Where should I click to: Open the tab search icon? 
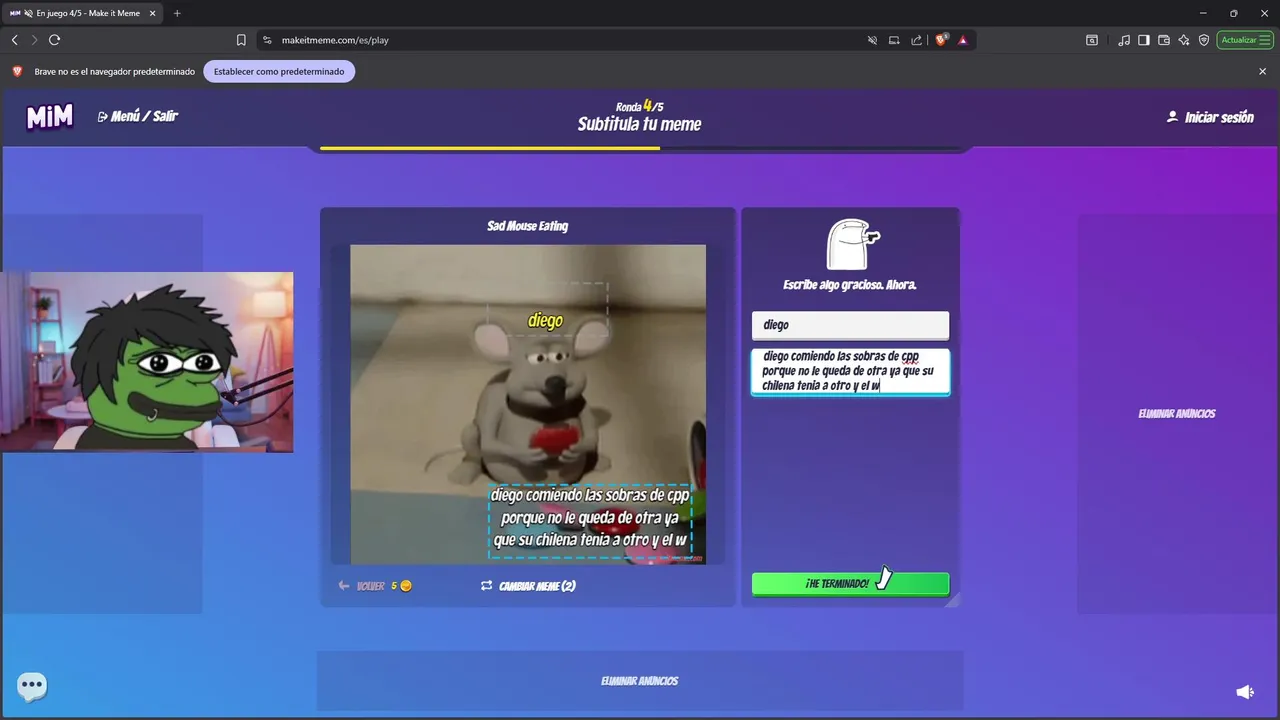(x=1092, y=40)
